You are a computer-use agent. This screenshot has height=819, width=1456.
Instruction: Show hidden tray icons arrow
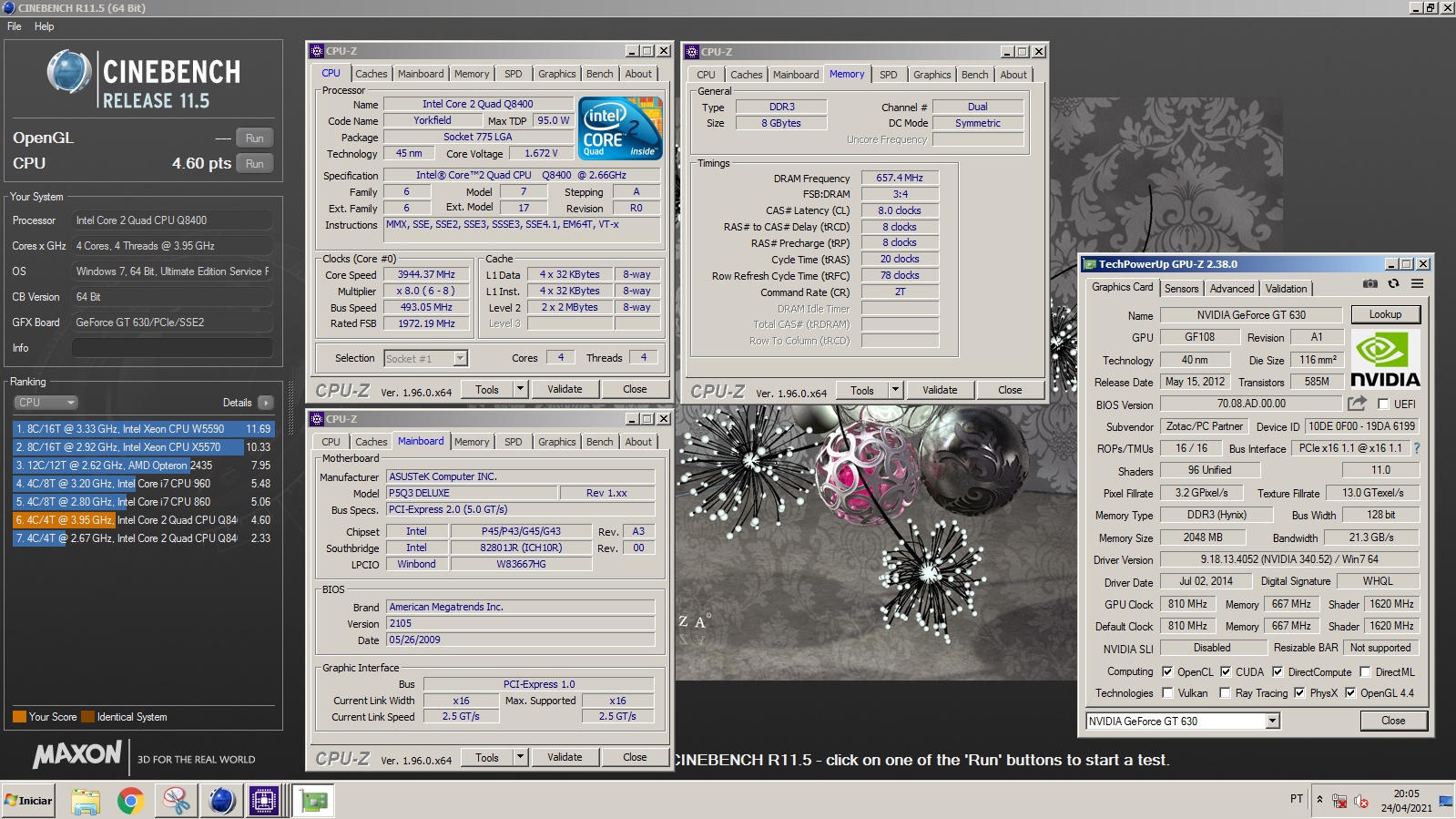1319,800
